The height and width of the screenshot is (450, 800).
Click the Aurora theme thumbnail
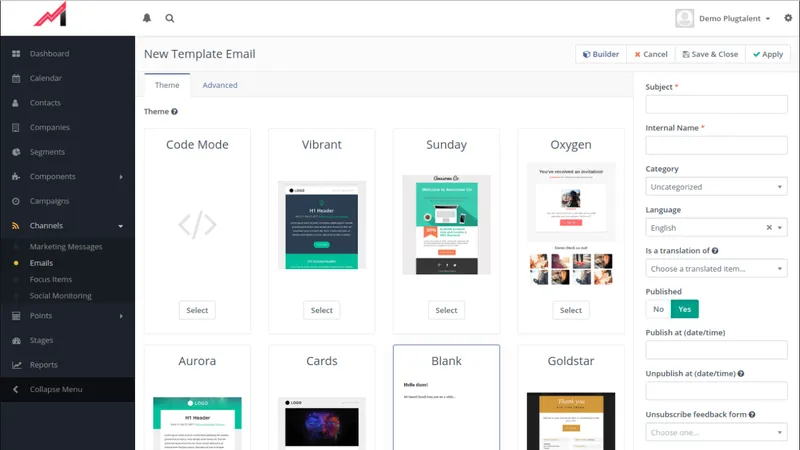click(x=197, y=423)
